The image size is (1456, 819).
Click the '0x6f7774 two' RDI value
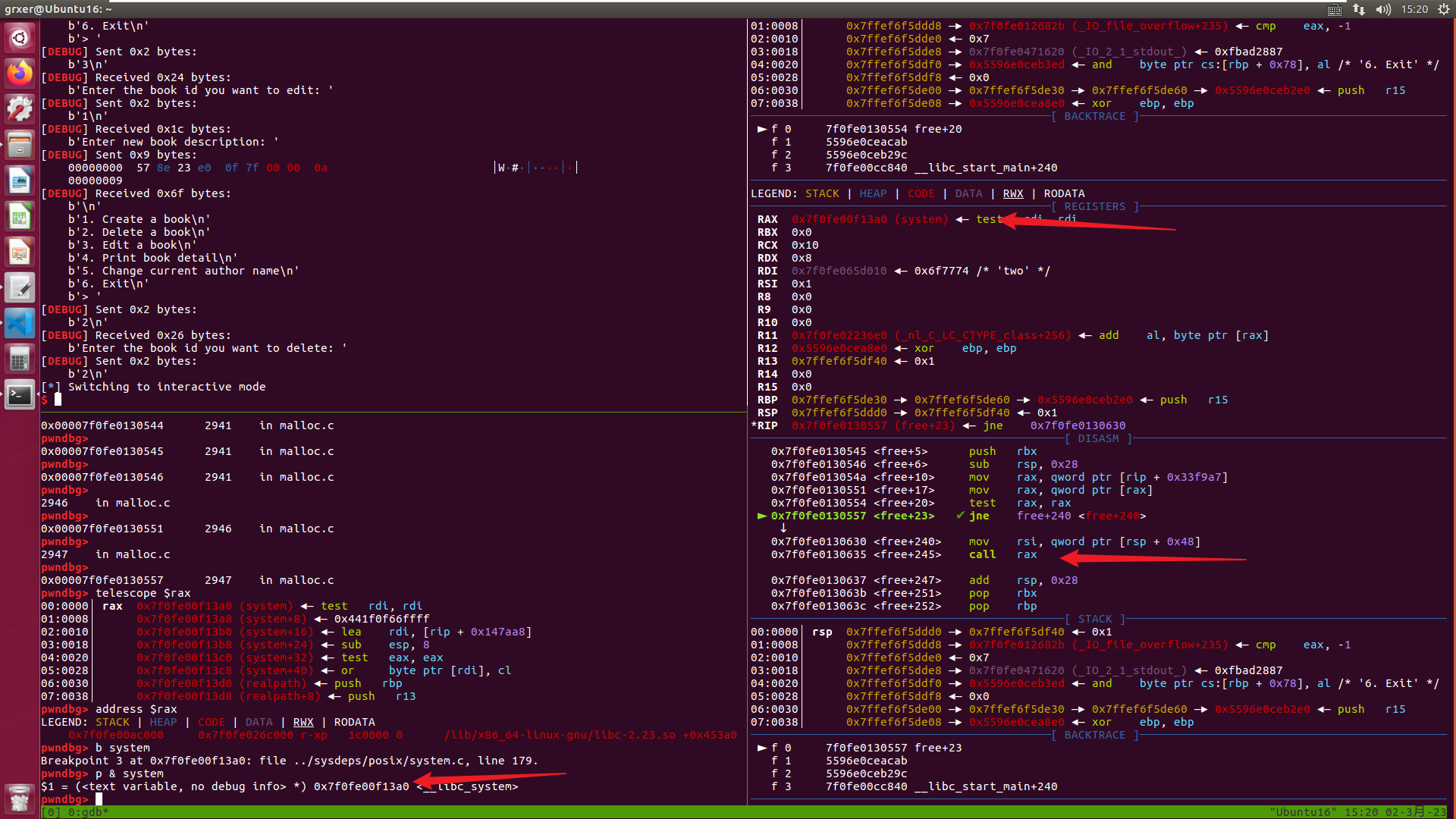tap(982, 271)
